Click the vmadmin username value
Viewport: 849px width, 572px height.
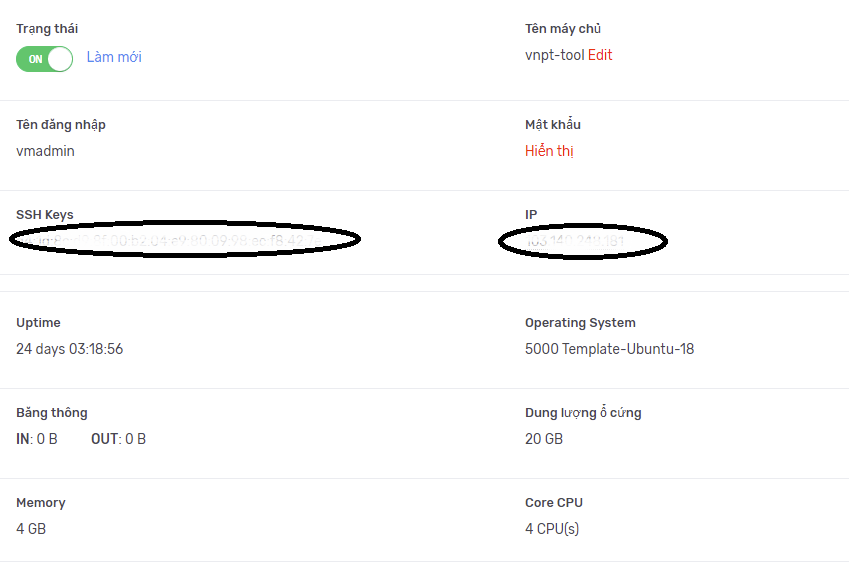click(x=45, y=151)
